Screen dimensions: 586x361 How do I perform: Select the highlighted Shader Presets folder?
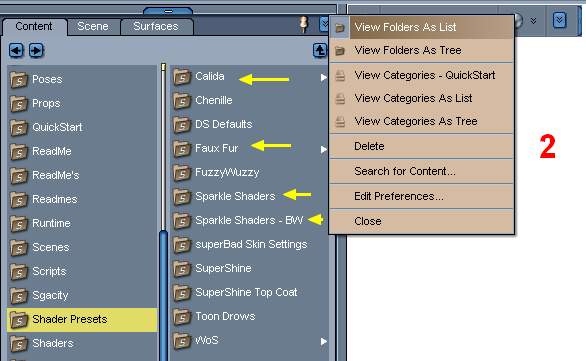[83, 320]
